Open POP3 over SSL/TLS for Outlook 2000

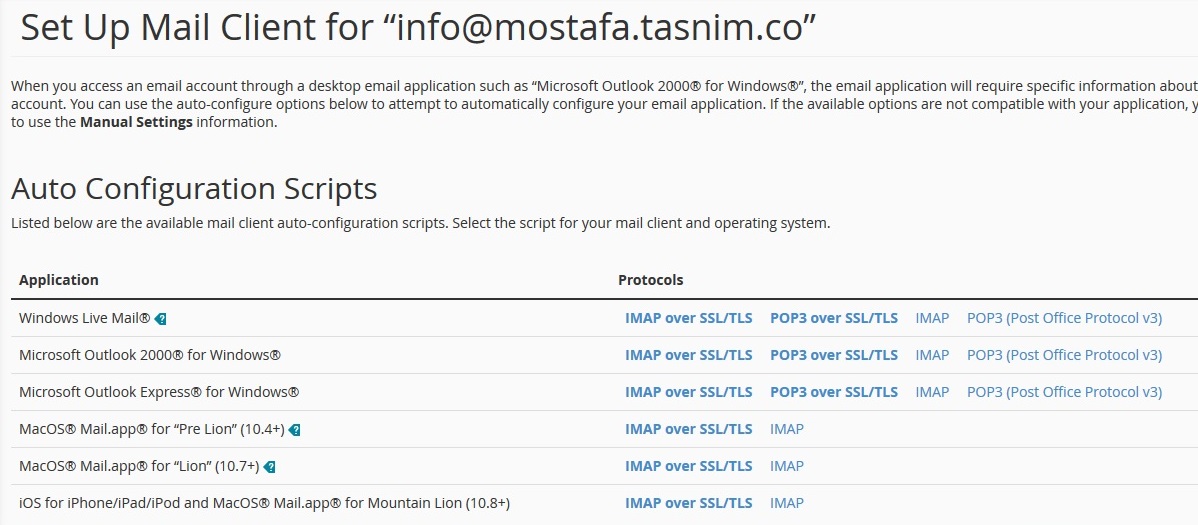pyautogui.click(x=833, y=355)
